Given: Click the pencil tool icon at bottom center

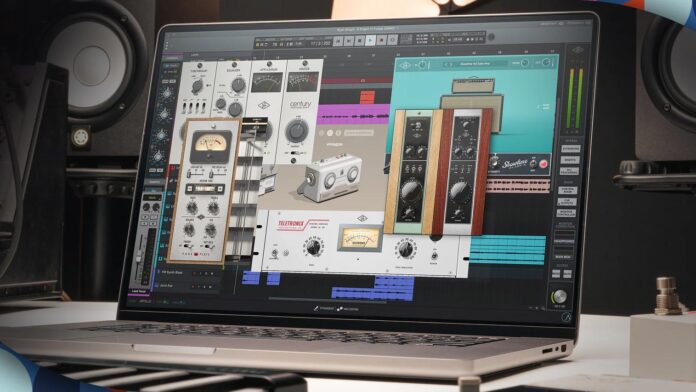Looking at the screenshot, I should [316, 308].
